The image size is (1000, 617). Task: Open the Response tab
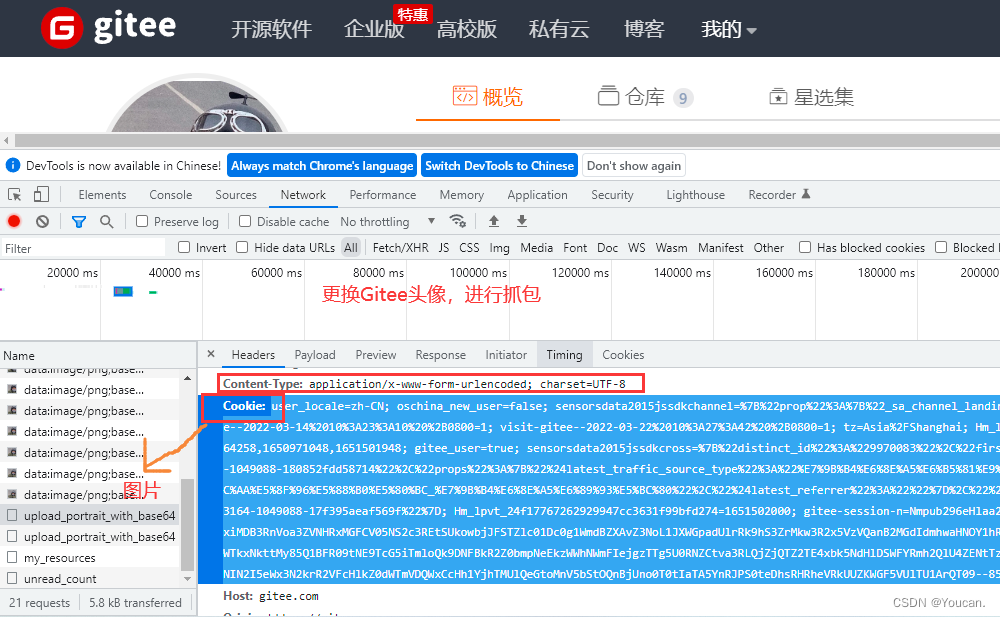click(441, 355)
